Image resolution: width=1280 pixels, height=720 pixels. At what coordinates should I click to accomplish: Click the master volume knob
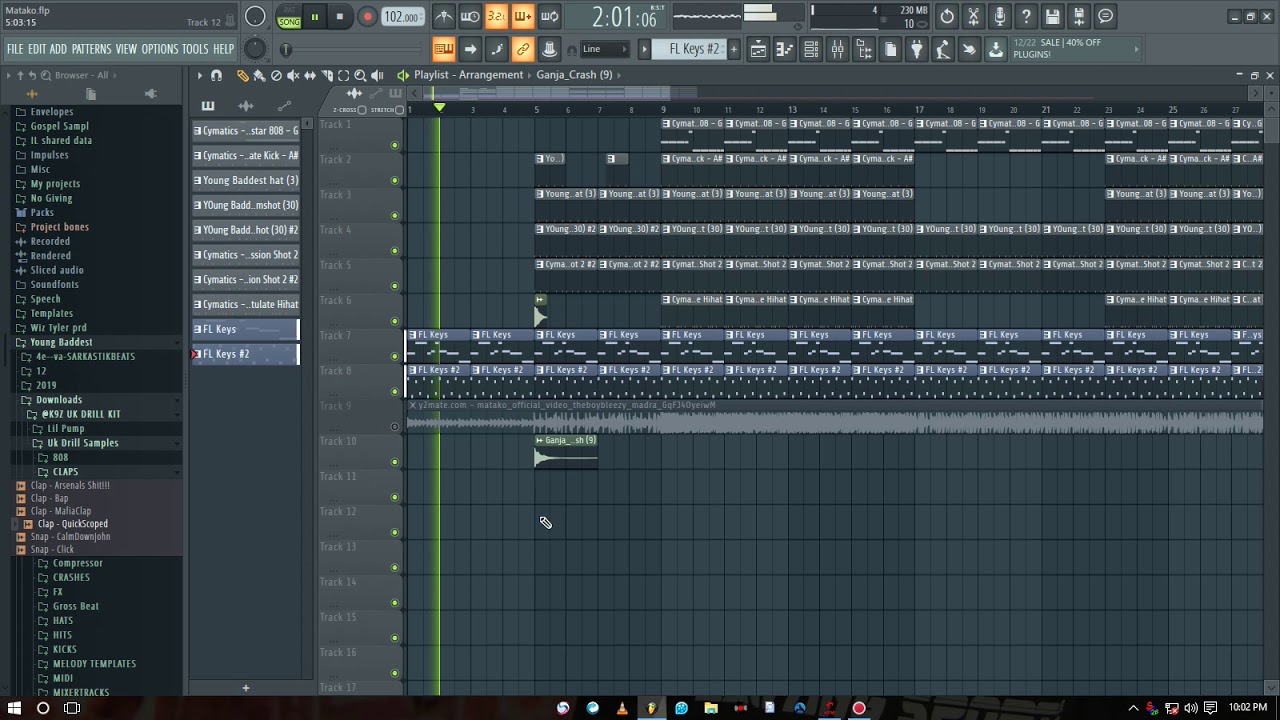[255, 16]
